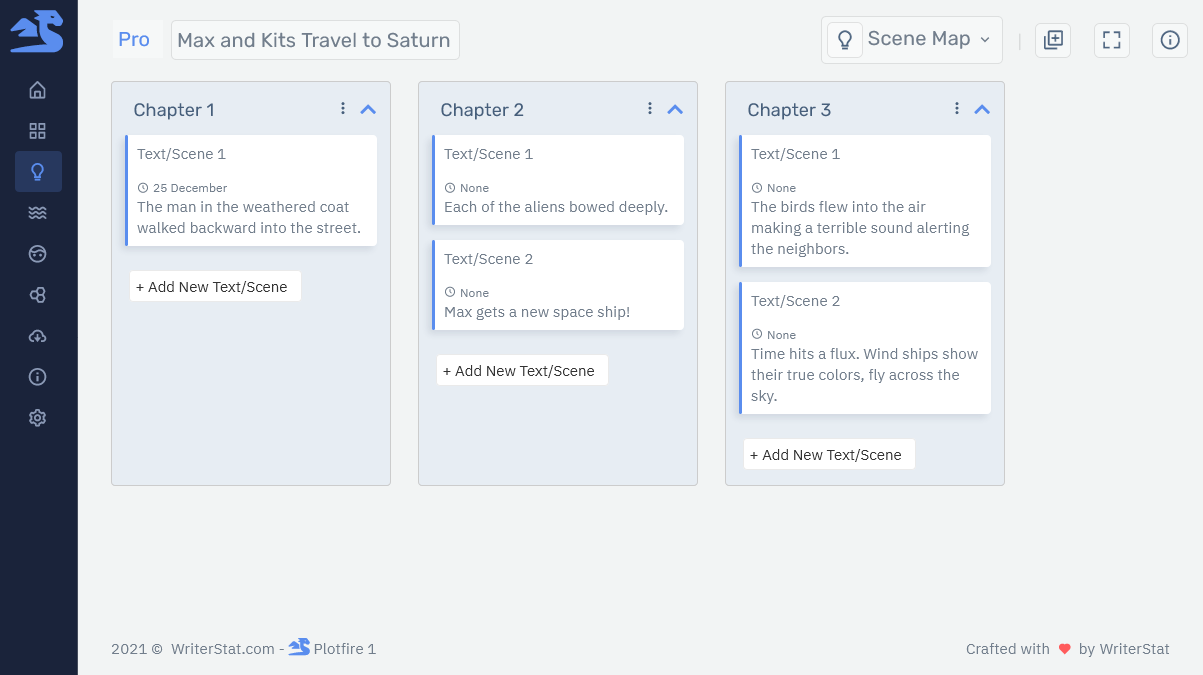Add a new Text/Scene to Chapter 2
The width and height of the screenshot is (1203, 675).
click(x=521, y=370)
